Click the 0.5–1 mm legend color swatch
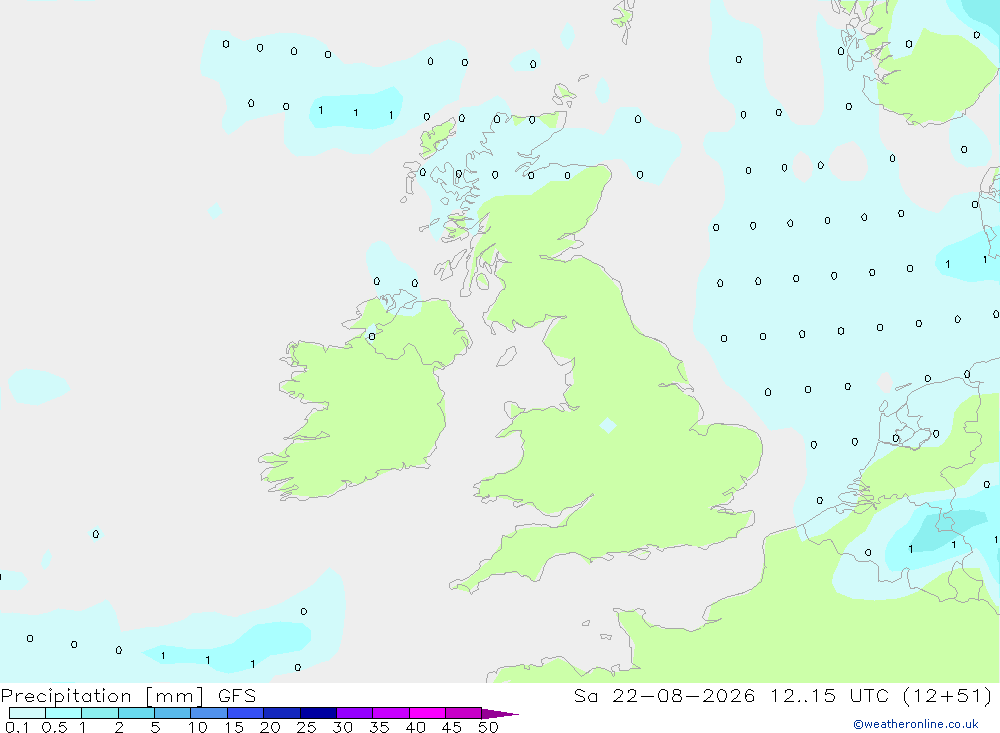1000x733 pixels. coord(64,713)
